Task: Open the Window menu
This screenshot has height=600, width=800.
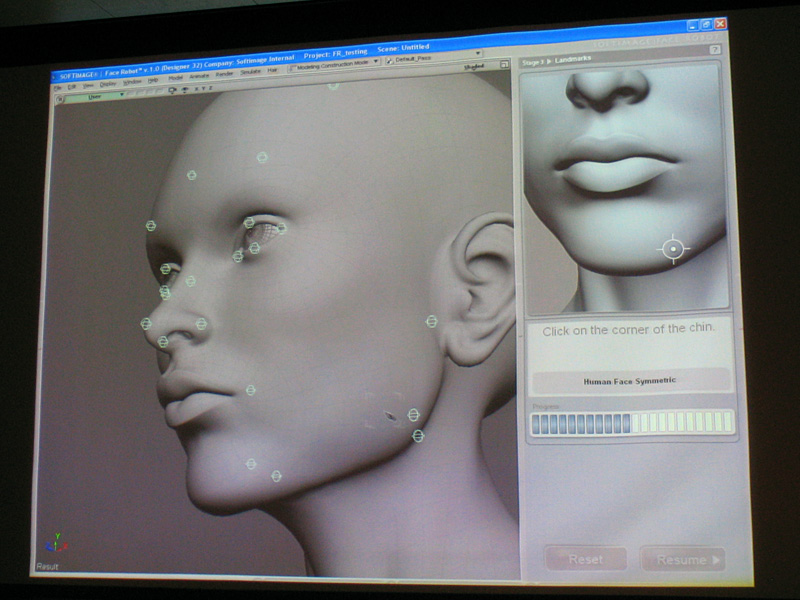Action: tap(132, 81)
